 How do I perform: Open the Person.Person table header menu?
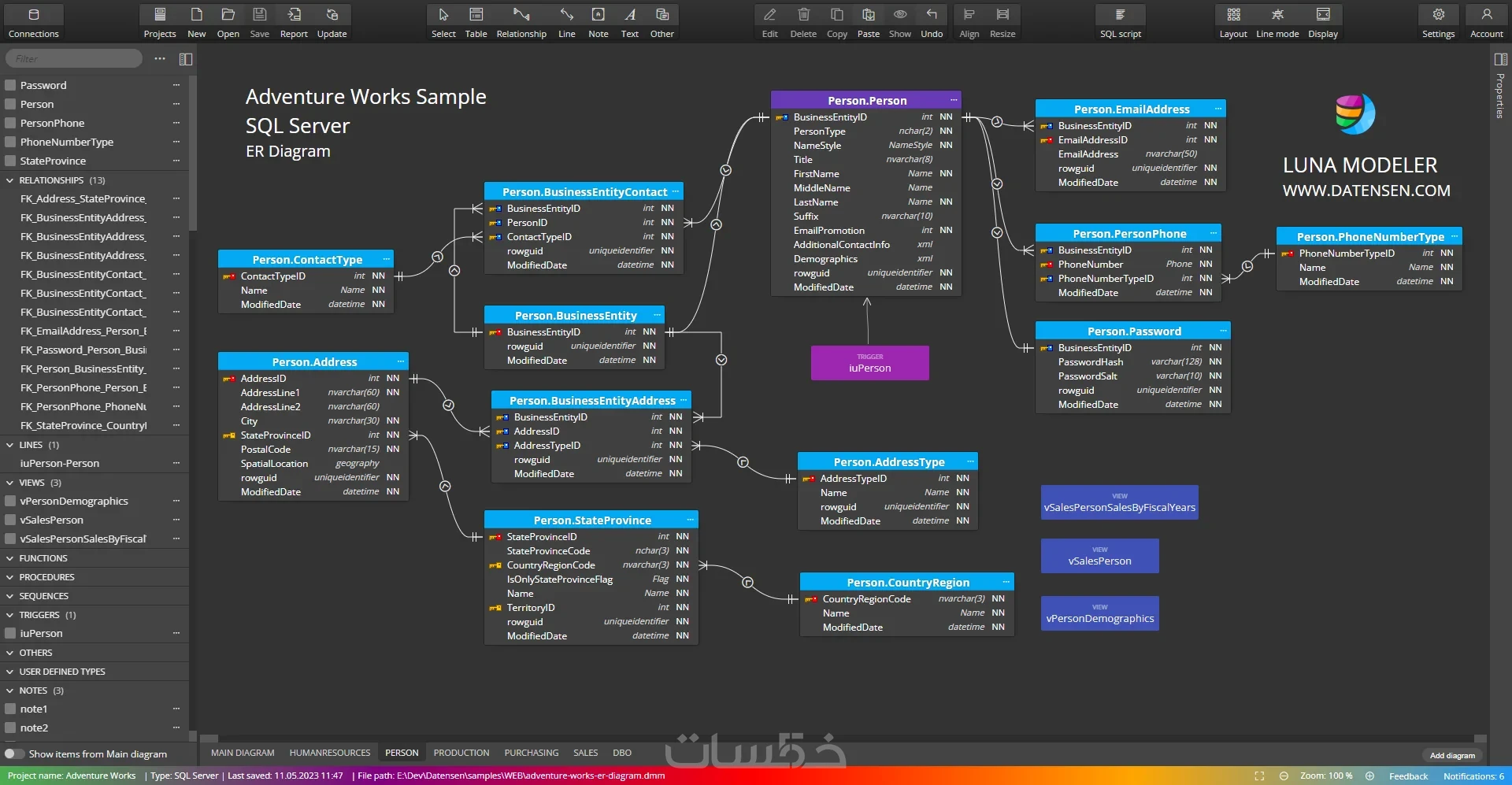[x=954, y=100]
